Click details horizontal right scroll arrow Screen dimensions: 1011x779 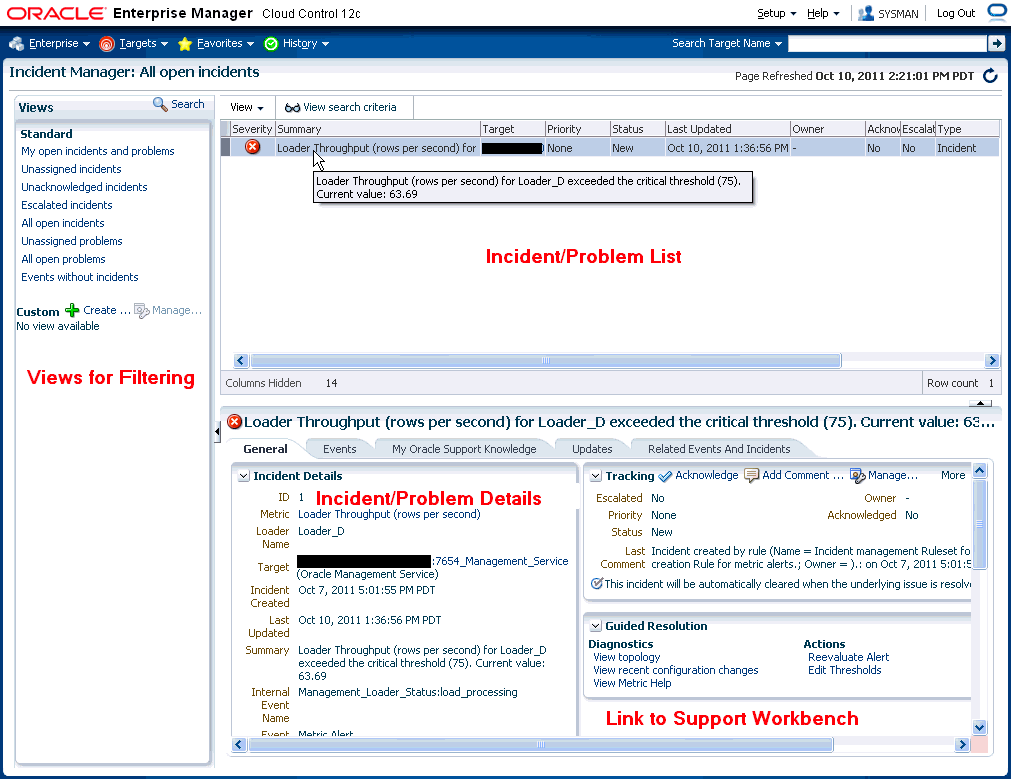click(963, 745)
